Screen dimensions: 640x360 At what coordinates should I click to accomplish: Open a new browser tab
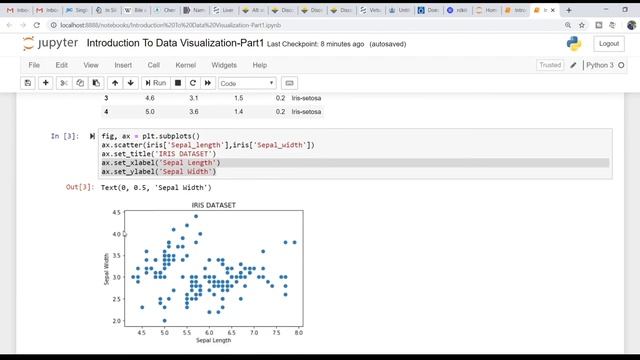pyautogui.click(x=569, y=10)
